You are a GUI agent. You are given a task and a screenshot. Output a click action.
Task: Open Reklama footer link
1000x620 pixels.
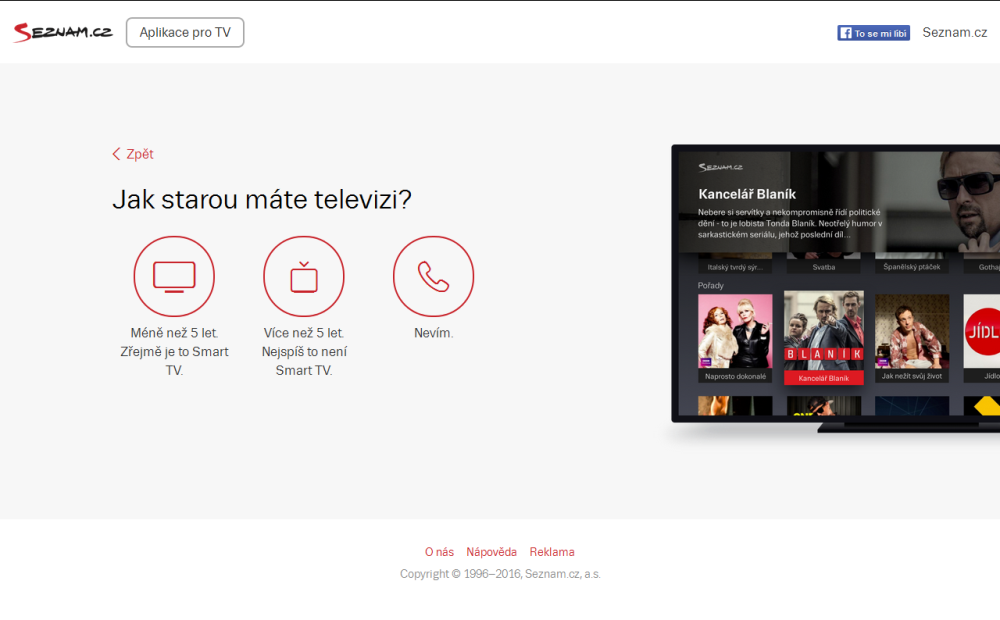[x=552, y=552]
